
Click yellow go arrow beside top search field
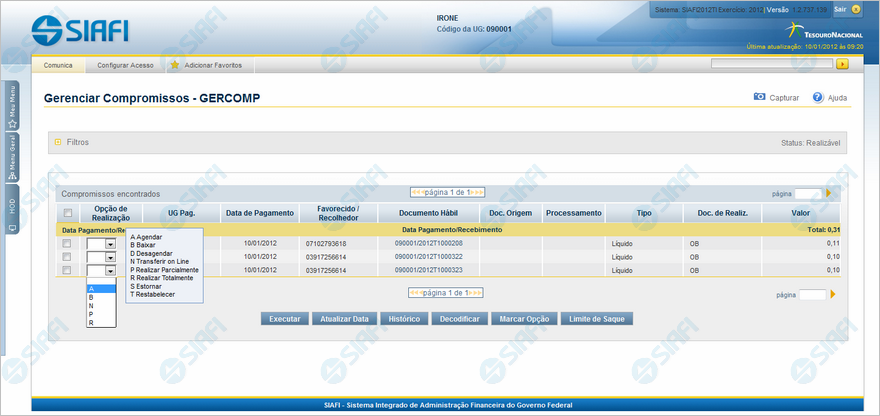842,65
